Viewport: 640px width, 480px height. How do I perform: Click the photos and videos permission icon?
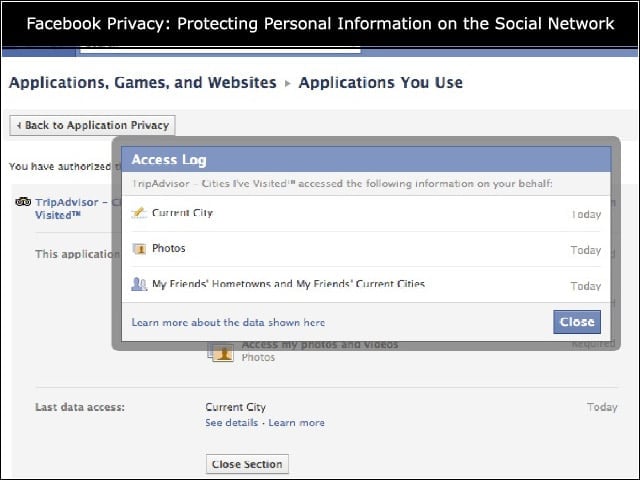pos(221,353)
